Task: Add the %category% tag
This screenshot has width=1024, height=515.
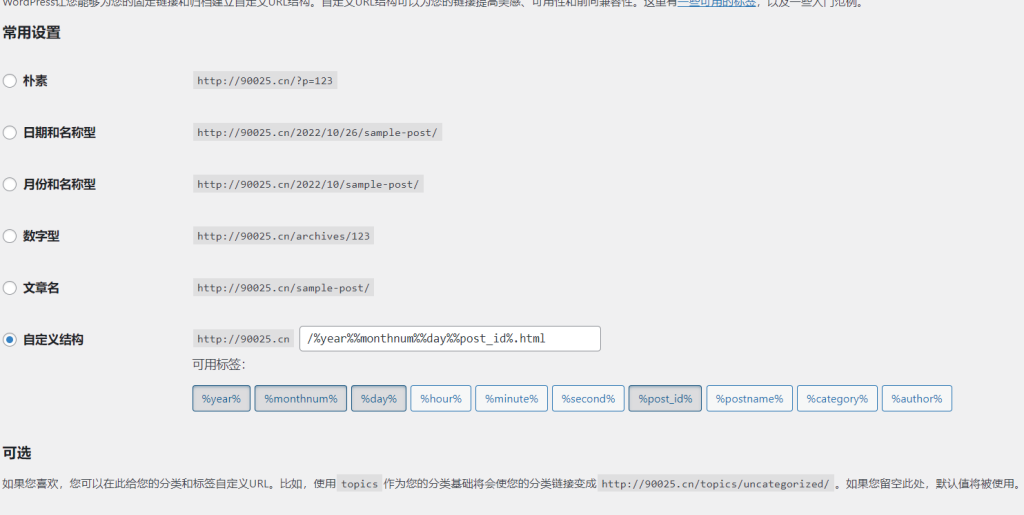Action: [837, 399]
